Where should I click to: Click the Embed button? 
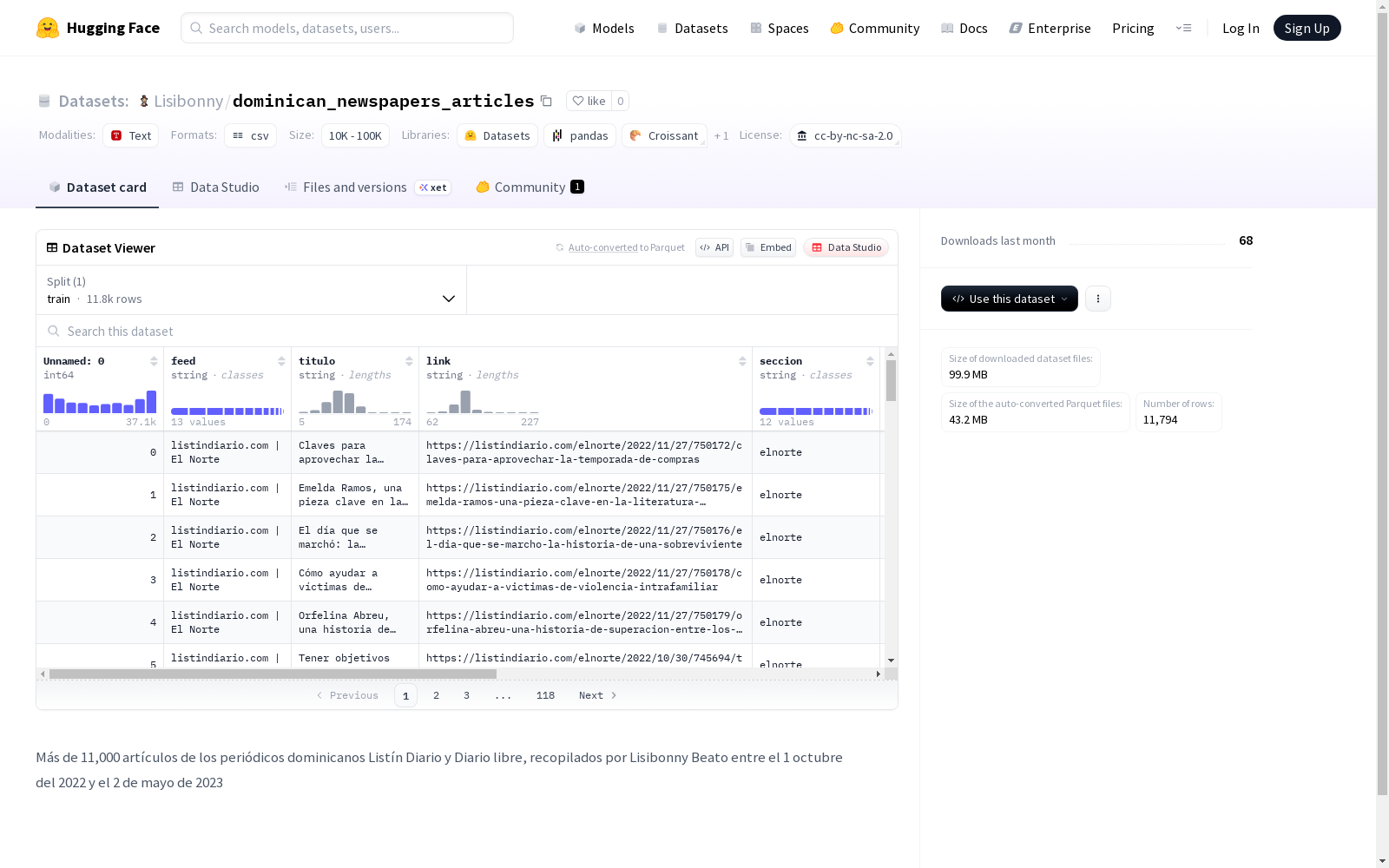pos(768,247)
